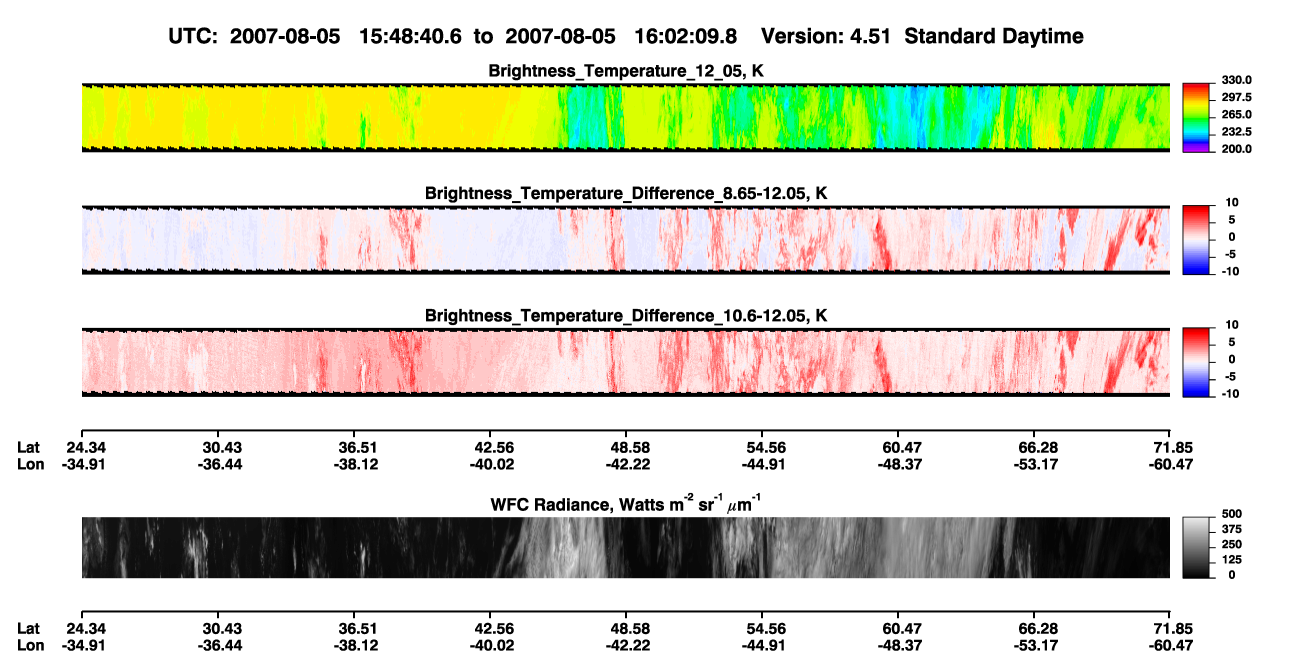Click the 10.6-12.05 difference image strip
Viewport: 1300px width, 667px height.
click(x=626, y=361)
